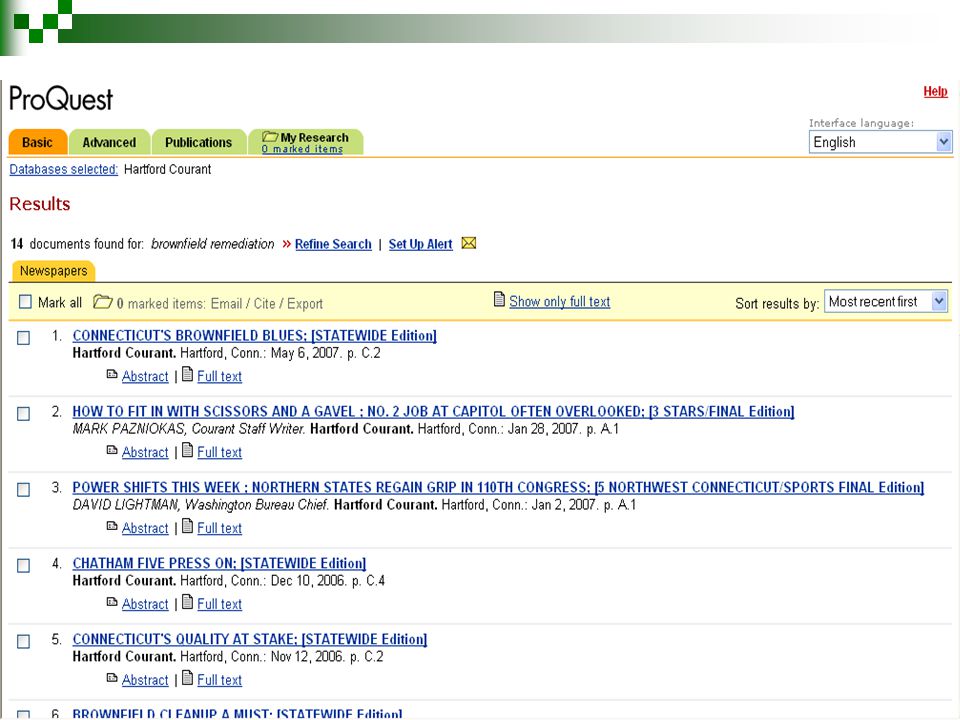Open Connecticut's Quality at Stake article
The width and height of the screenshot is (960, 720).
[x=250, y=639]
